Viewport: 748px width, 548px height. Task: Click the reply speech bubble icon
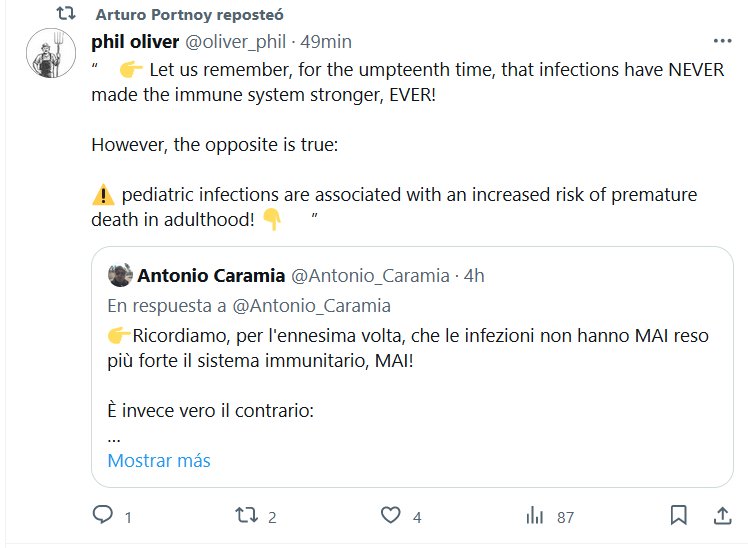pos(103,516)
